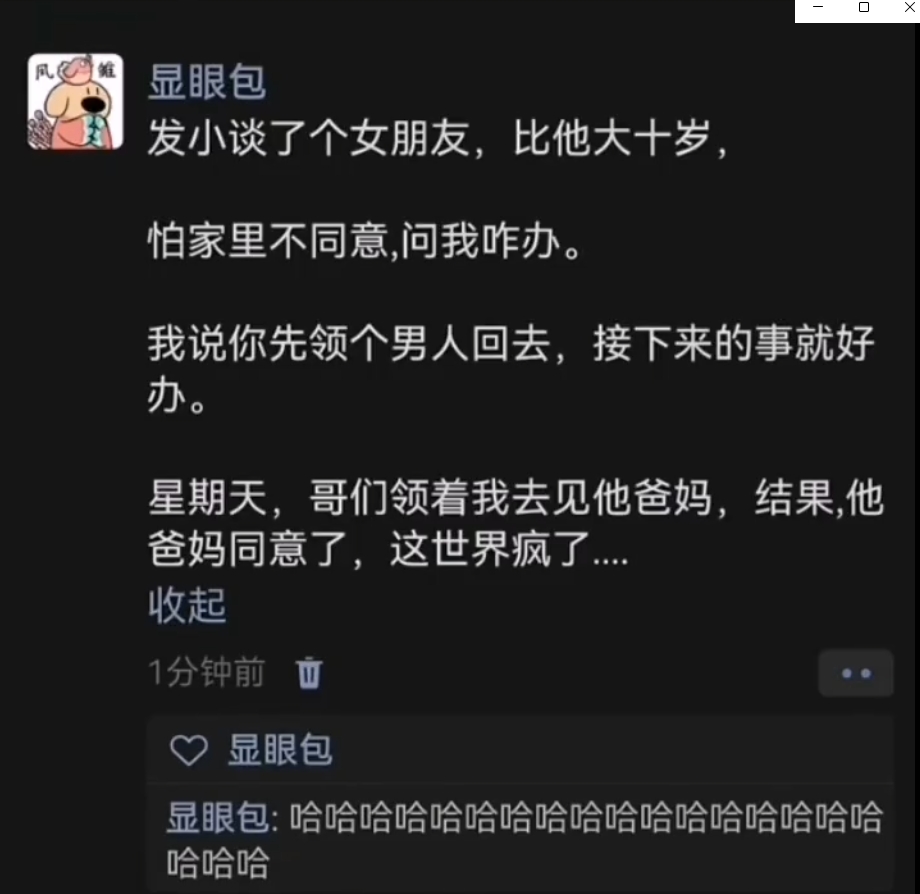Maximize the window

pos(864,7)
